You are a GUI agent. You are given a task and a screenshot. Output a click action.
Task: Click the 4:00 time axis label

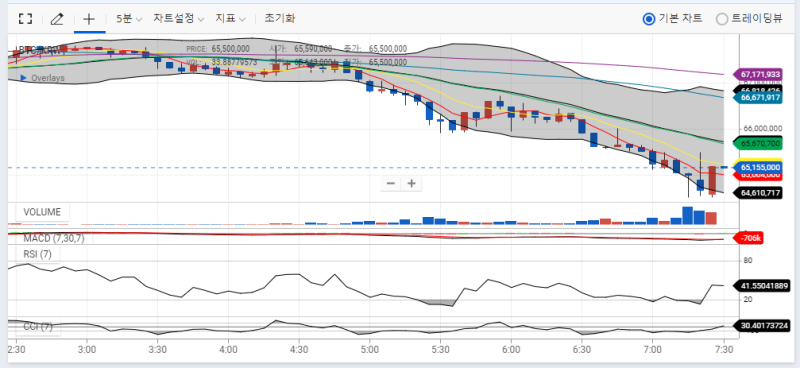(x=229, y=351)
